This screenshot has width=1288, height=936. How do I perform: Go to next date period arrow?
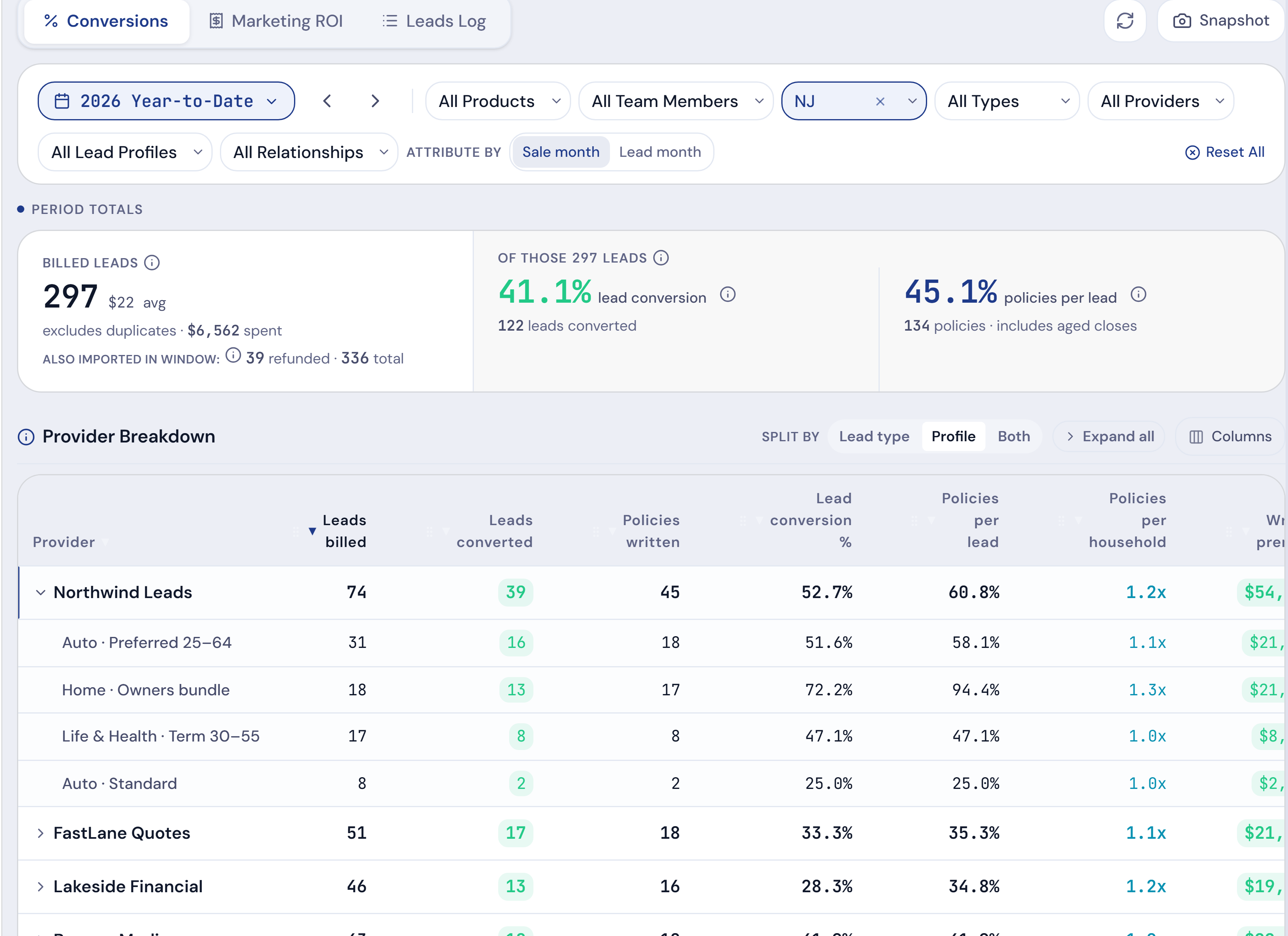click(375, 101)
